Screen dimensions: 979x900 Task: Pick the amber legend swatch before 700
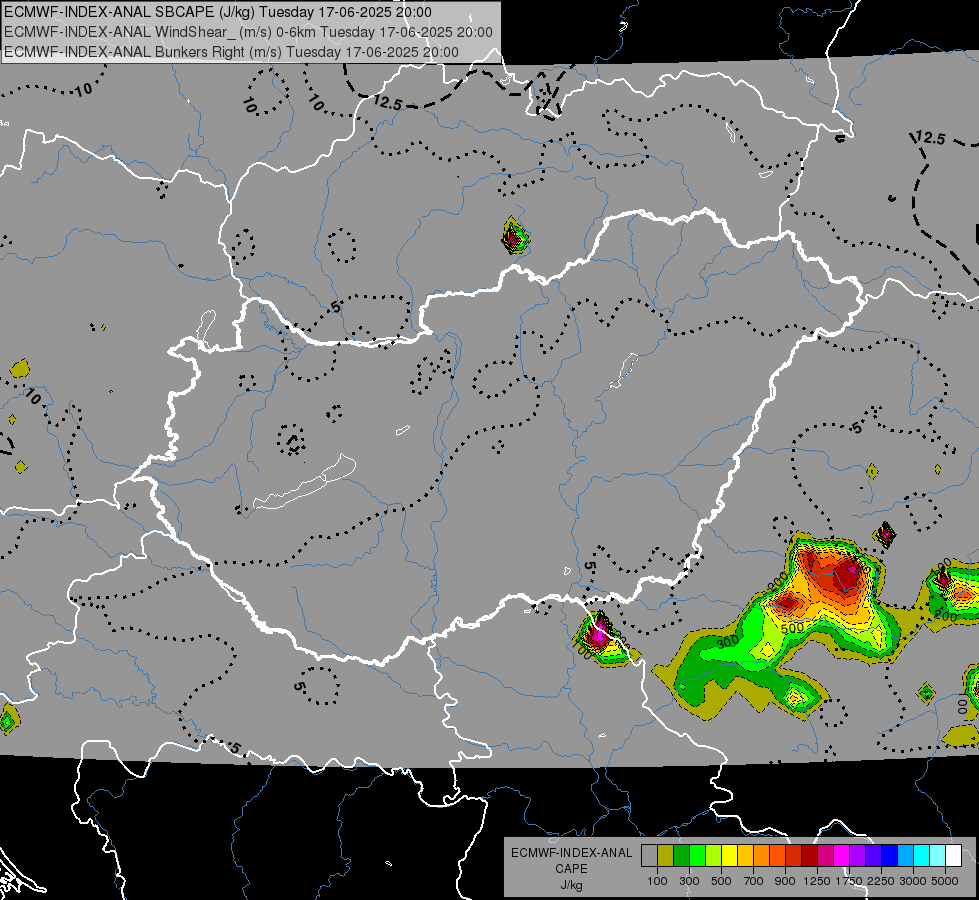tap(745, 856)
